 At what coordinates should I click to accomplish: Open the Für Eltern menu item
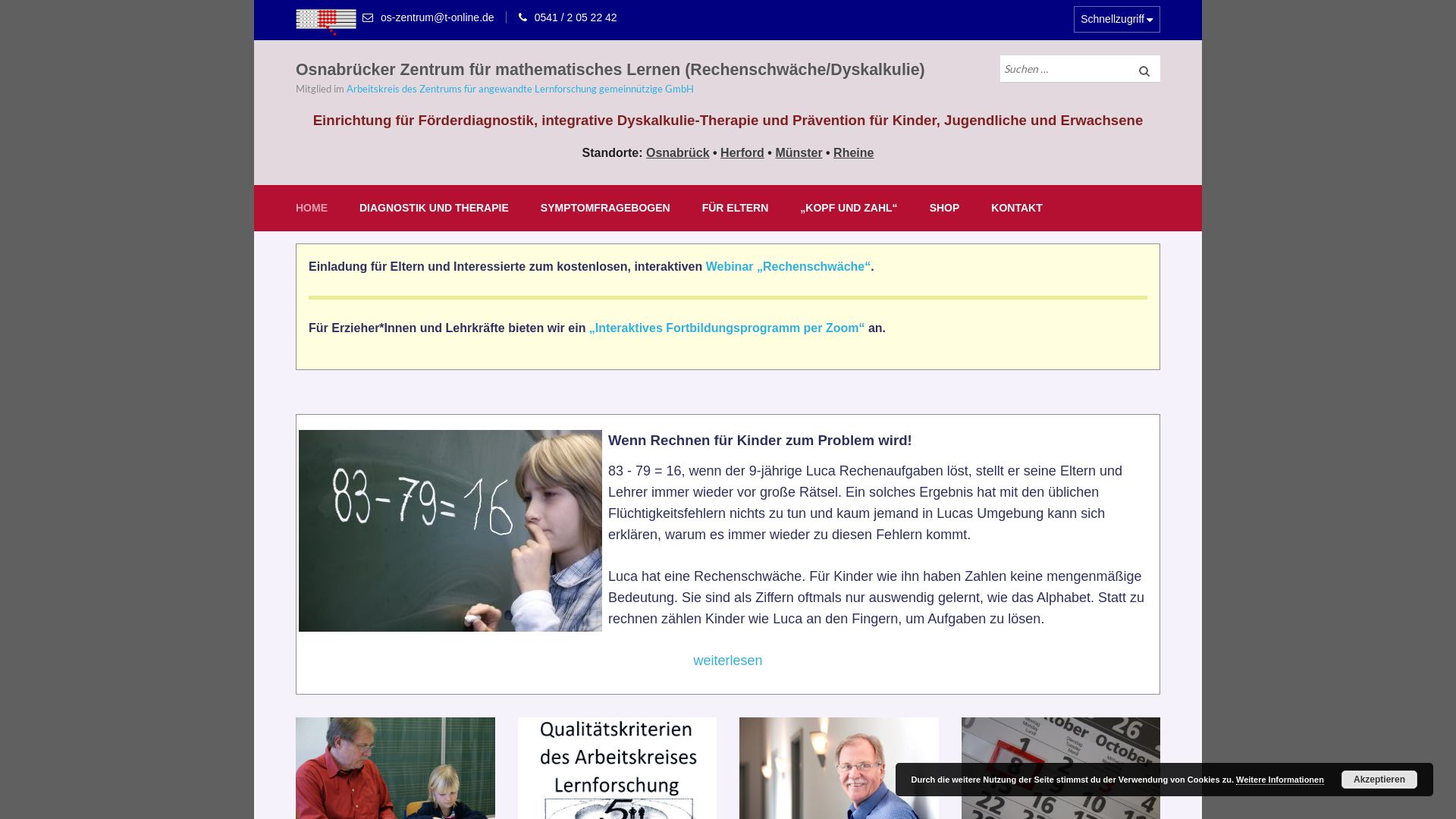(x=735, y=208)
